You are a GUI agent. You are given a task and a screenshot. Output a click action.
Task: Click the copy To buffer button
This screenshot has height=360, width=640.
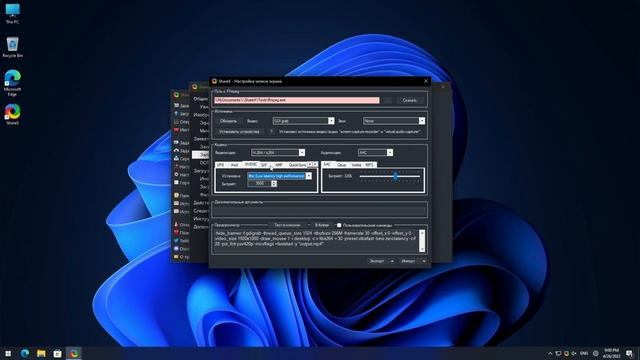coord(322,225)
